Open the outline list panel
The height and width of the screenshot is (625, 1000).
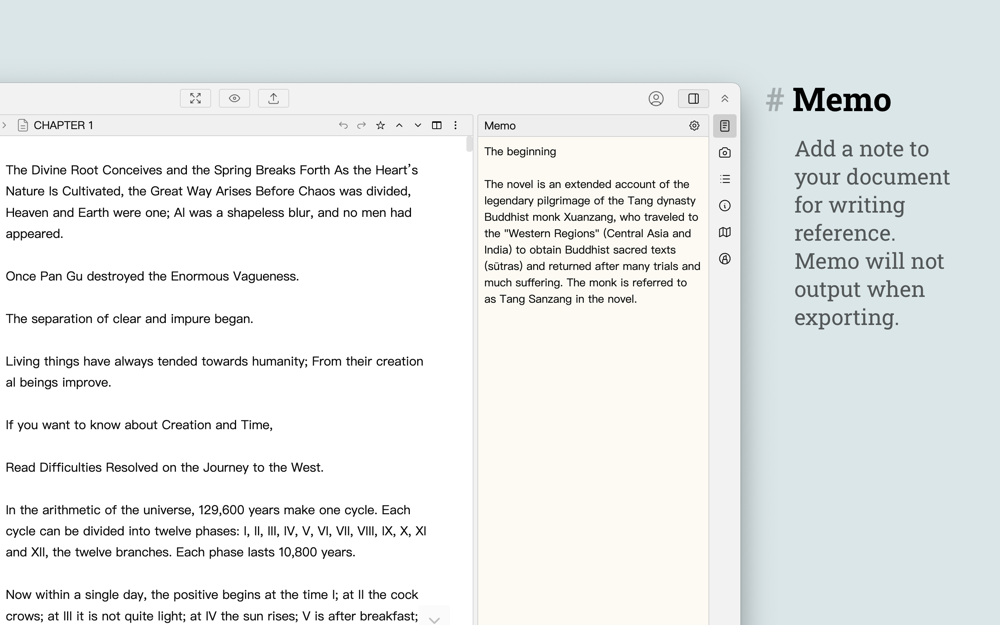[x=724, y=179]
